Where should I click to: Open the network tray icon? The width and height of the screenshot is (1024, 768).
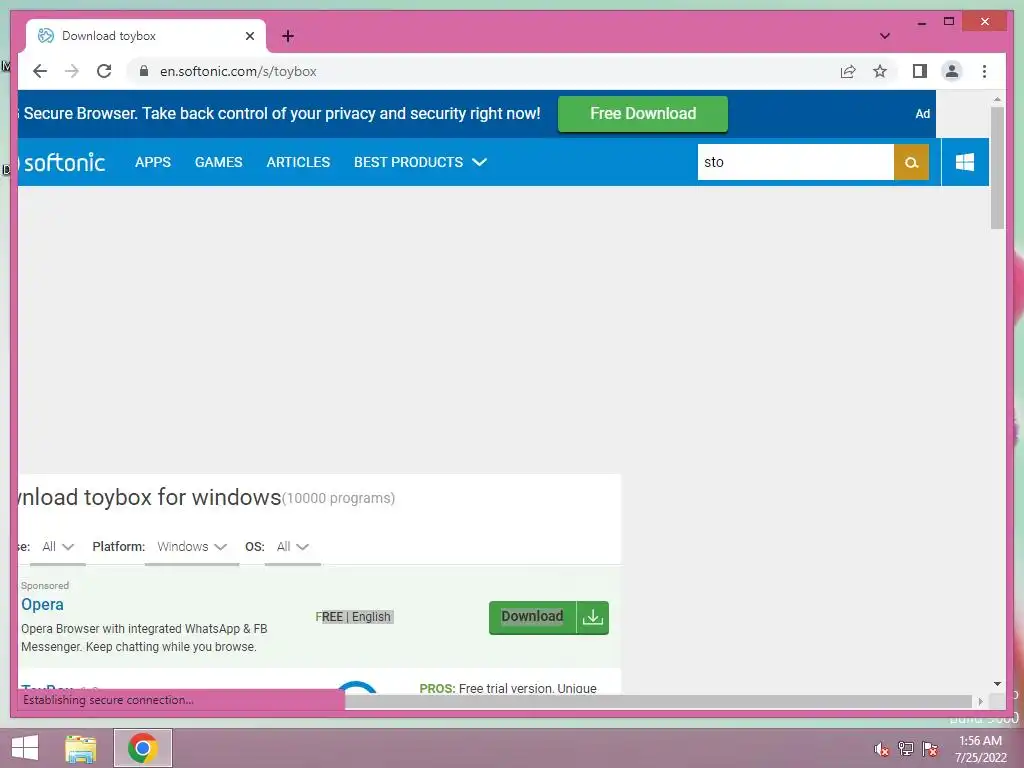[906, 748]
